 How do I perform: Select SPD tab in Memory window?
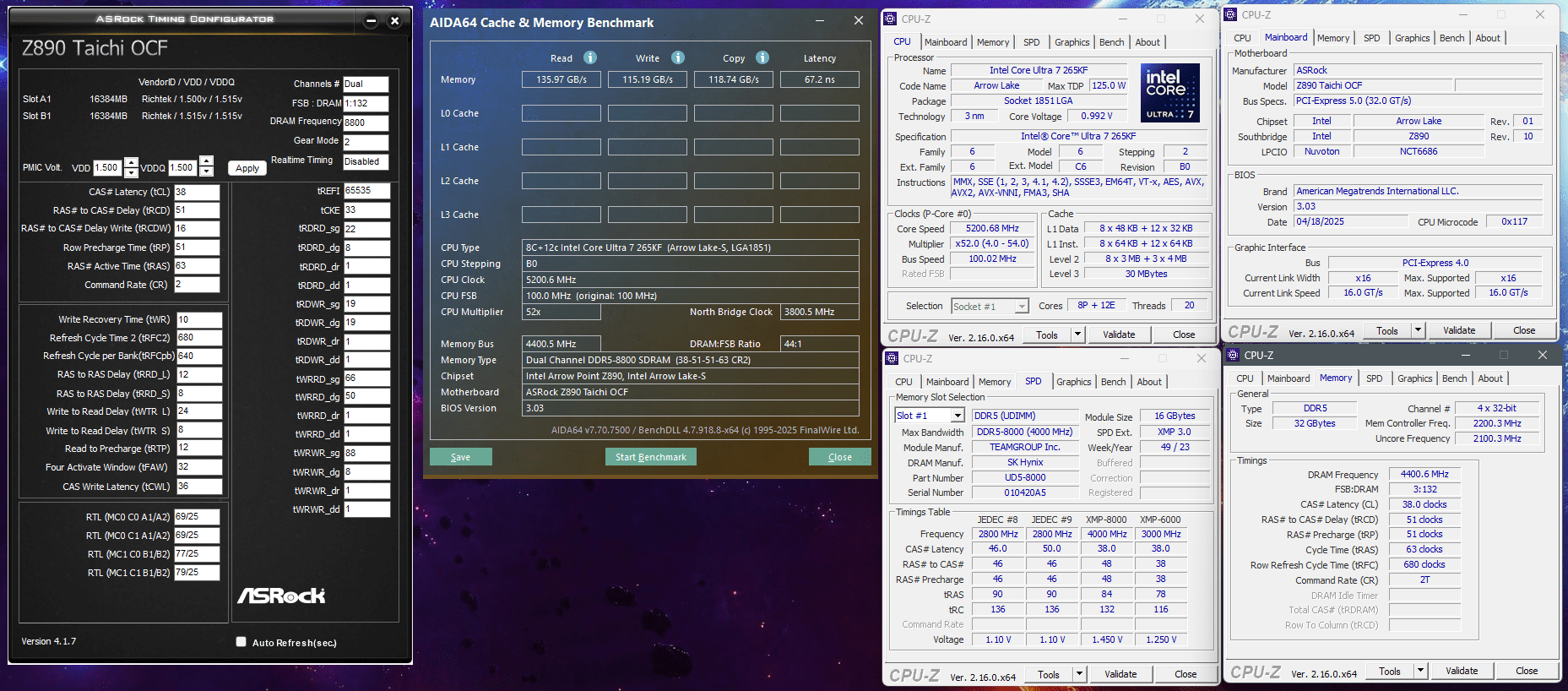[x=1374, y=378]
